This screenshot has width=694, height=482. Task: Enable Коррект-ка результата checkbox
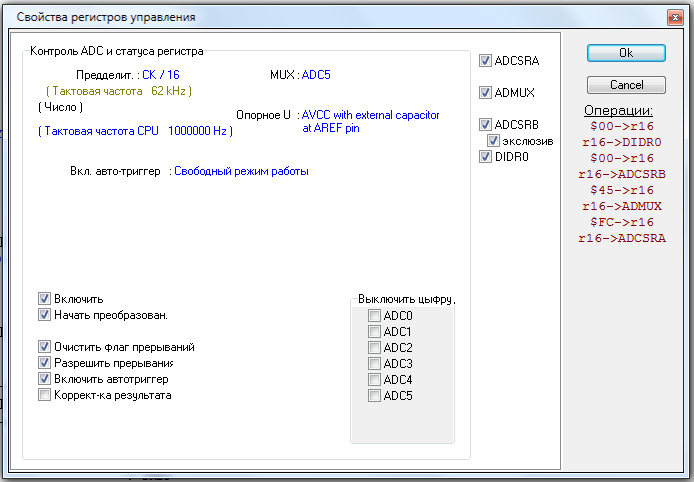pyautogui.click(x=44, y=395)
